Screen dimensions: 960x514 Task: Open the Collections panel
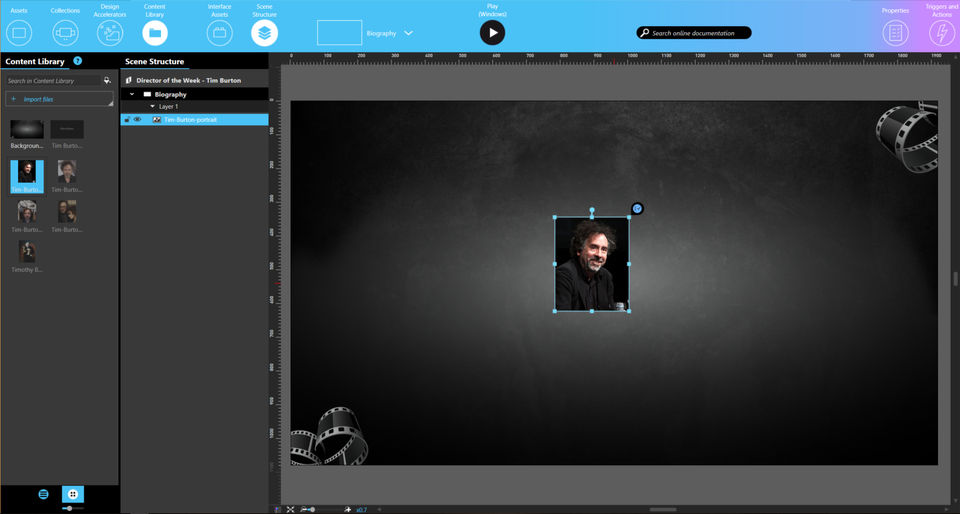click(65, 33)
